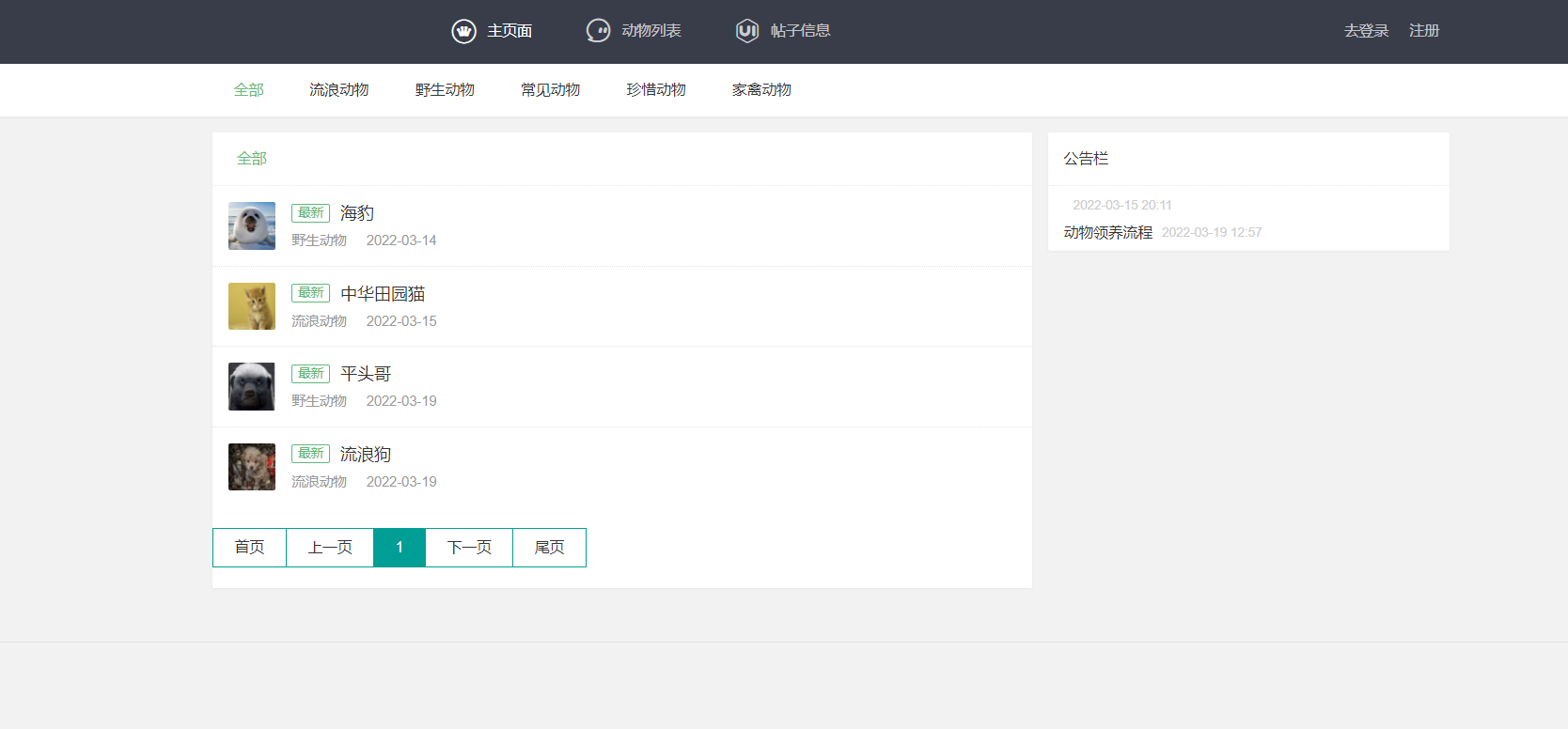Open the 帖子信息 nav item
Image resolution: width=1568 pixels, height=729 pixels.
(x=801, y=31)
